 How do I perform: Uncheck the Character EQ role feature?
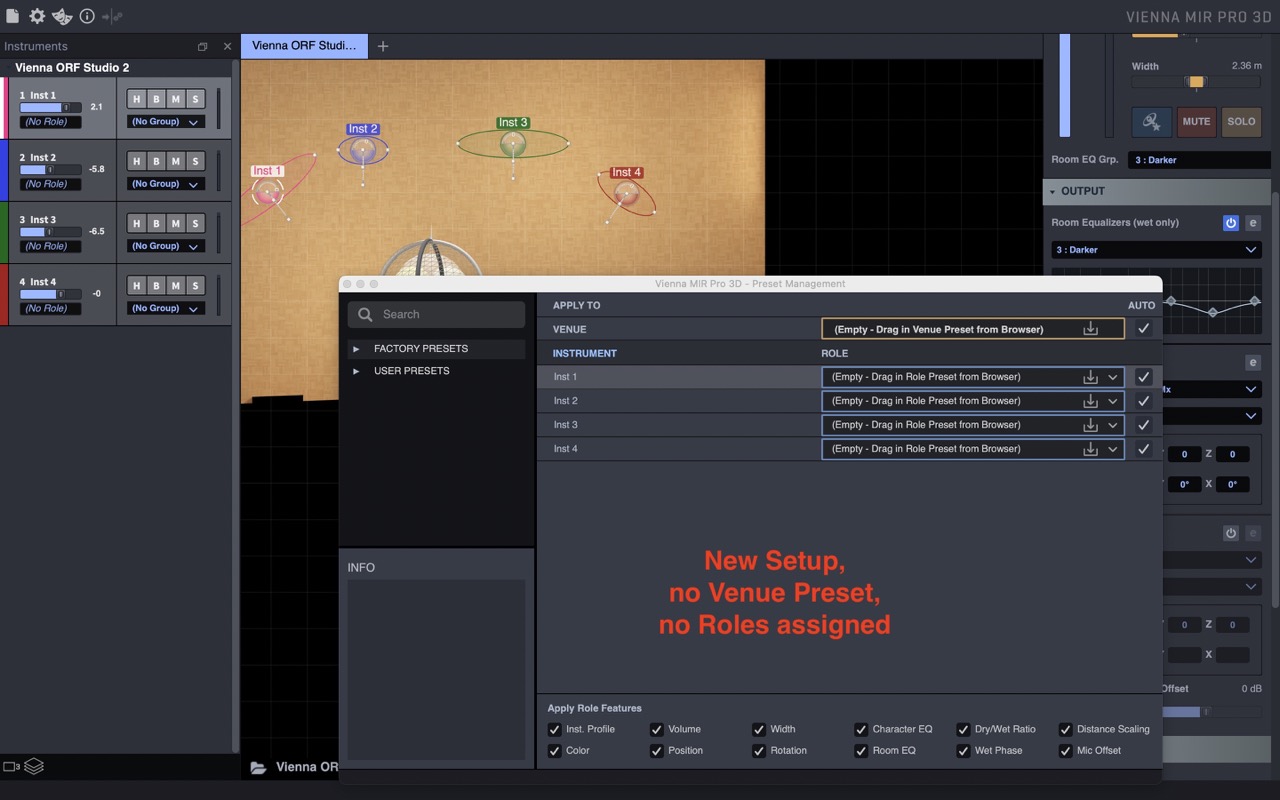point(861,729)
